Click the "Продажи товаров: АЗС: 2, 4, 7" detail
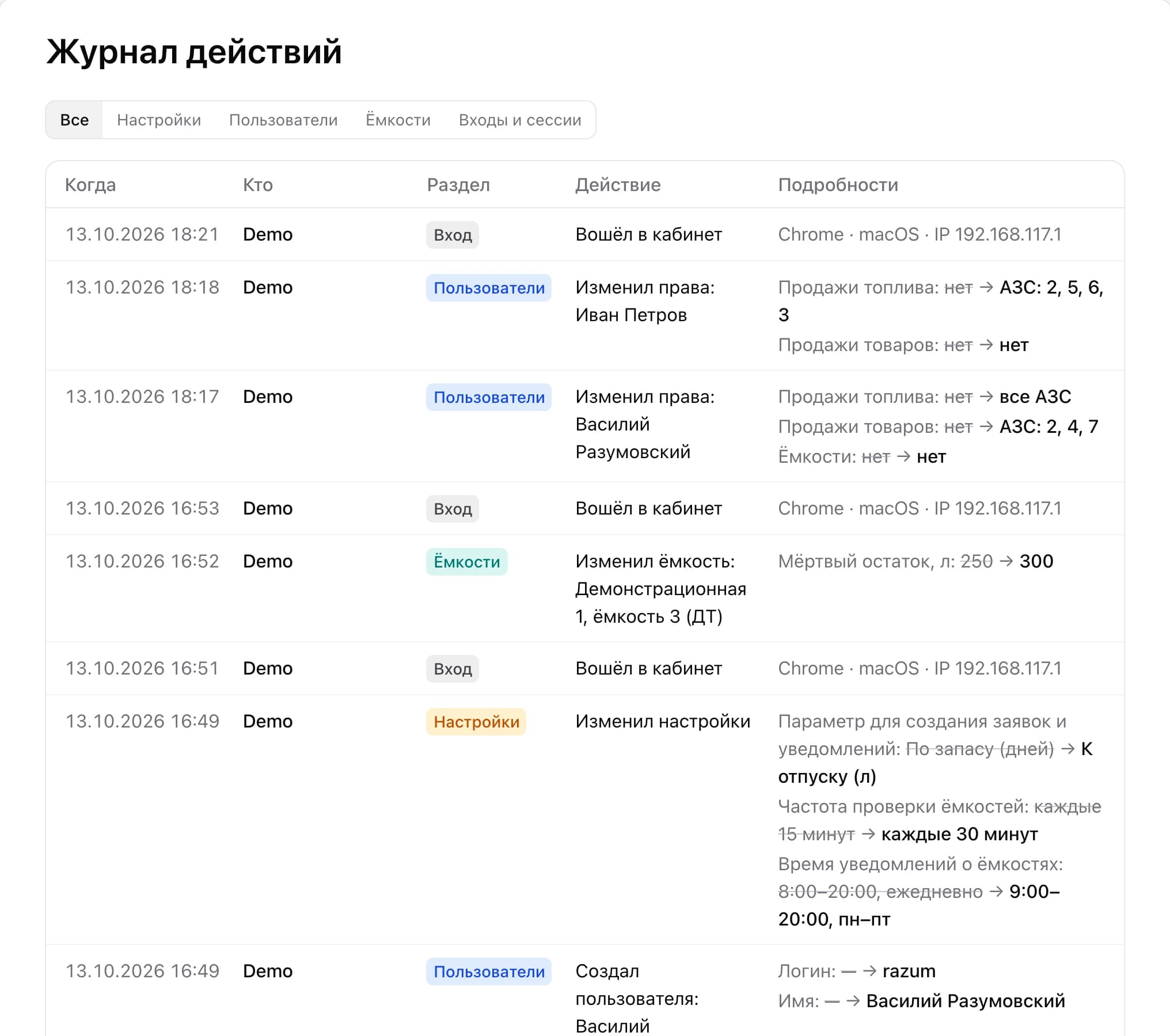This screenshot has width=1170, height=1036. click(938, 426)
